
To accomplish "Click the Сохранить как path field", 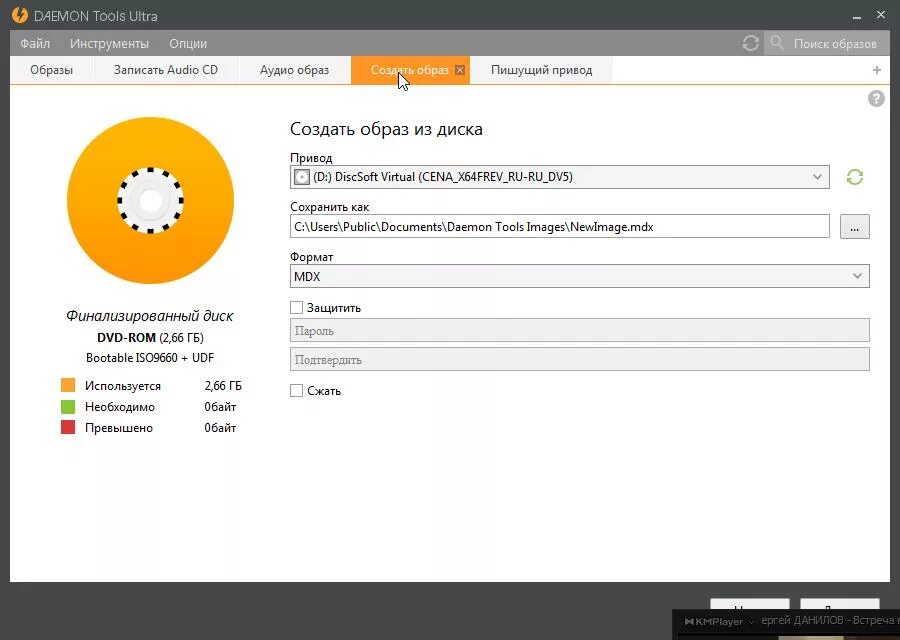I will tap(560, 227).
